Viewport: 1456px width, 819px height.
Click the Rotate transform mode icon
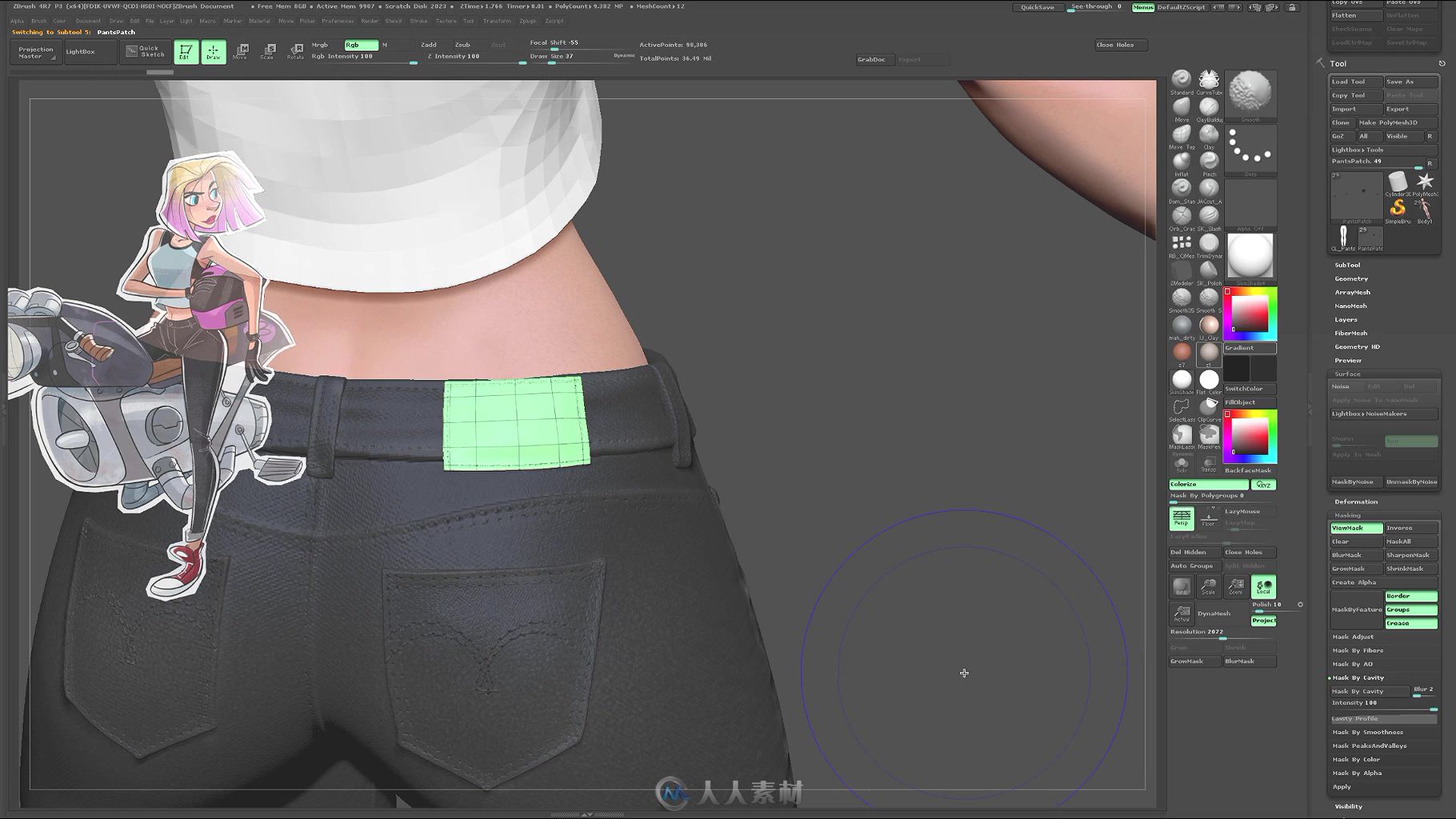point(295,52)
